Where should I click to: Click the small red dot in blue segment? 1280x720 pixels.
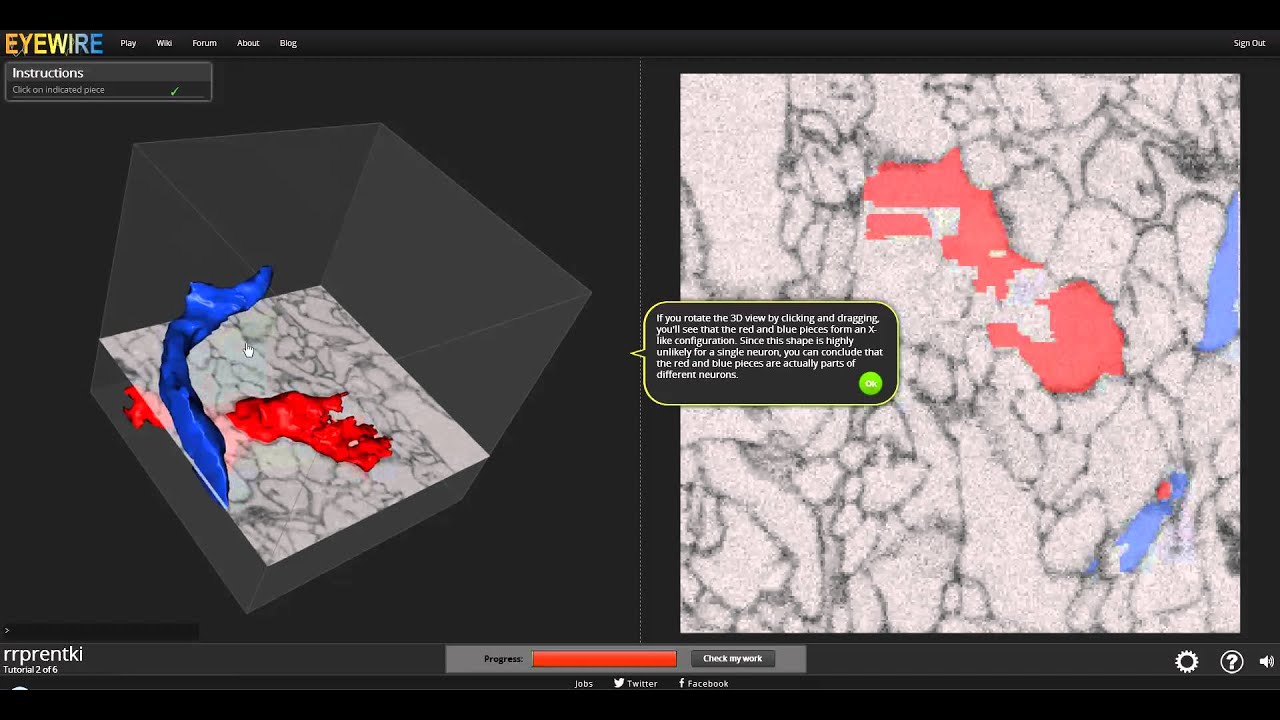point(1164,491)
